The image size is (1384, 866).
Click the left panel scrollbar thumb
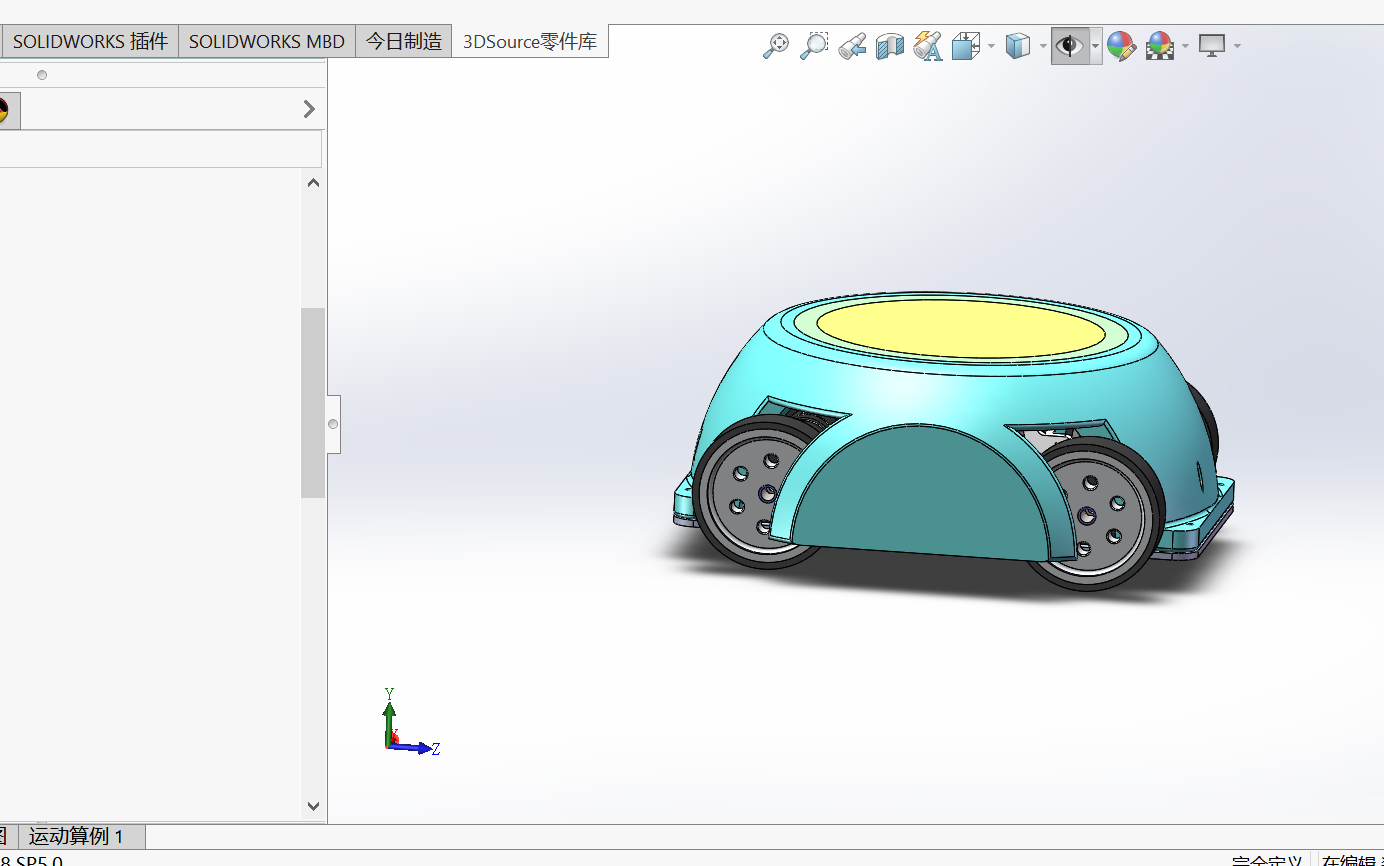click(313, 402)
